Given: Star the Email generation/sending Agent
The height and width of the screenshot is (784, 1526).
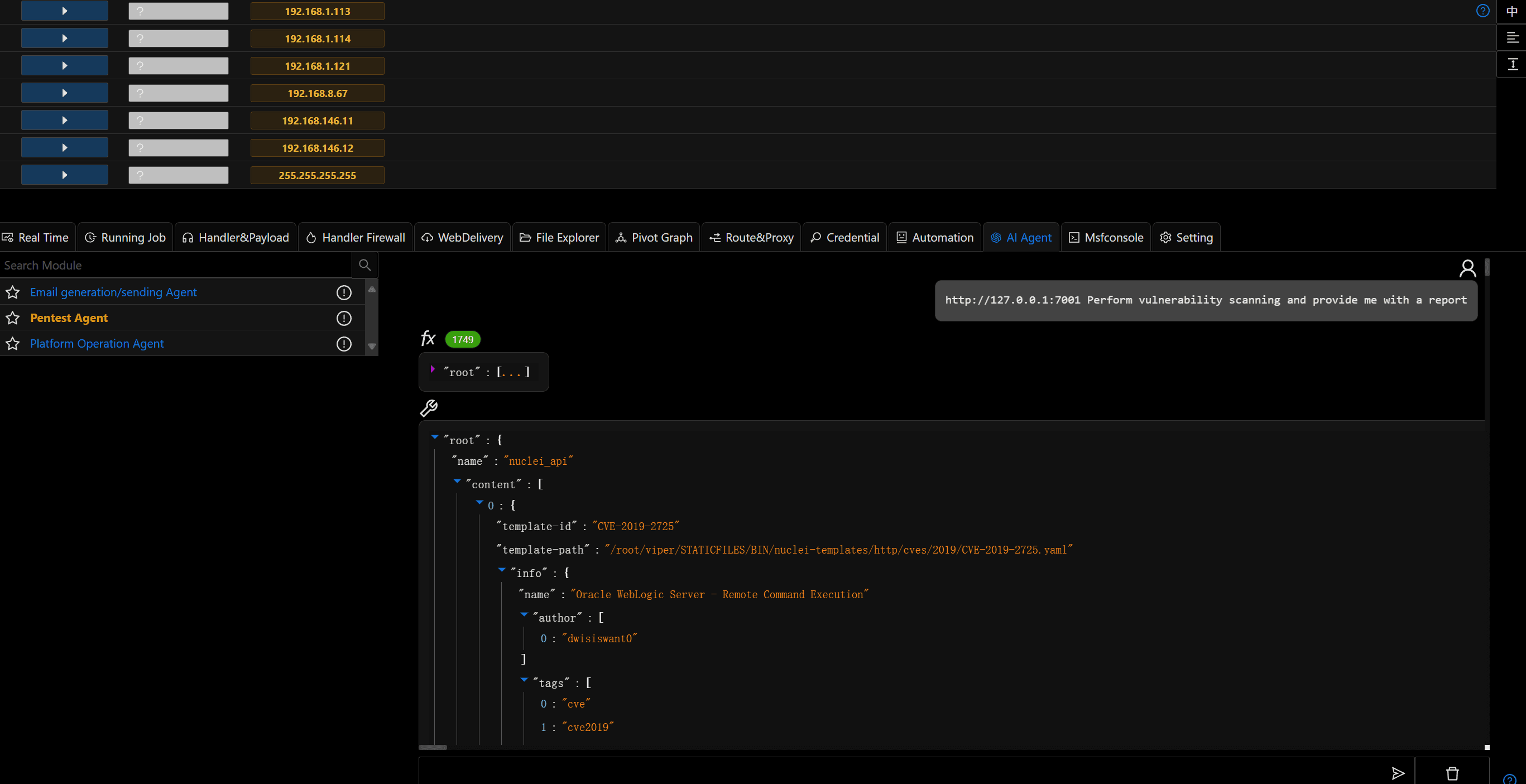Looking at the screenshot, I should (12, 292).
